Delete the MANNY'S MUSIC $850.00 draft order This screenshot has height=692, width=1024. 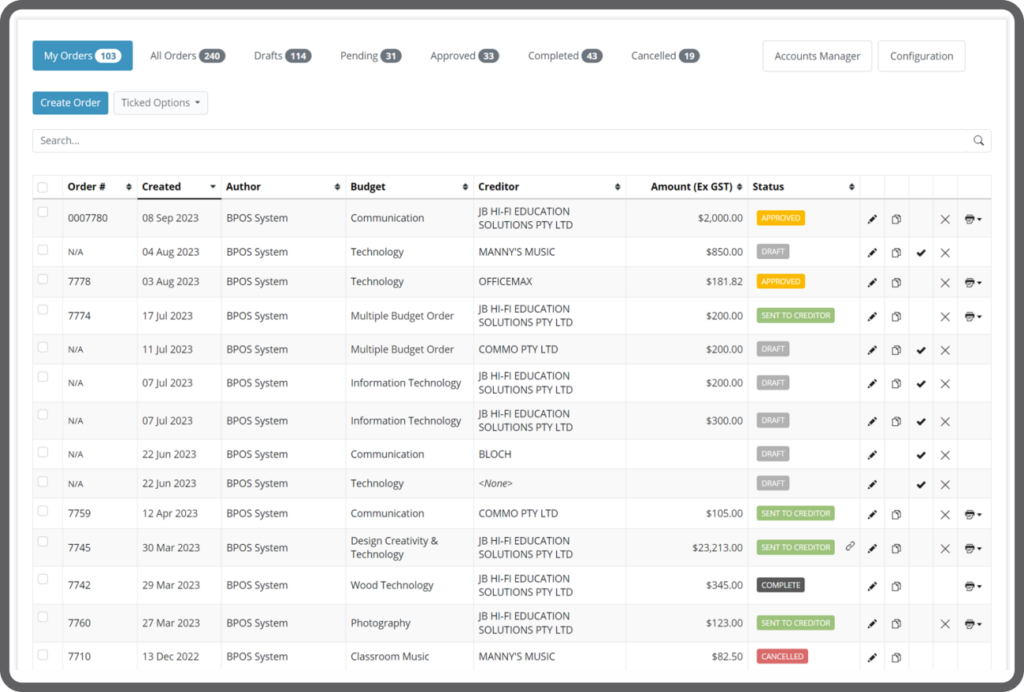pos(945,253)
